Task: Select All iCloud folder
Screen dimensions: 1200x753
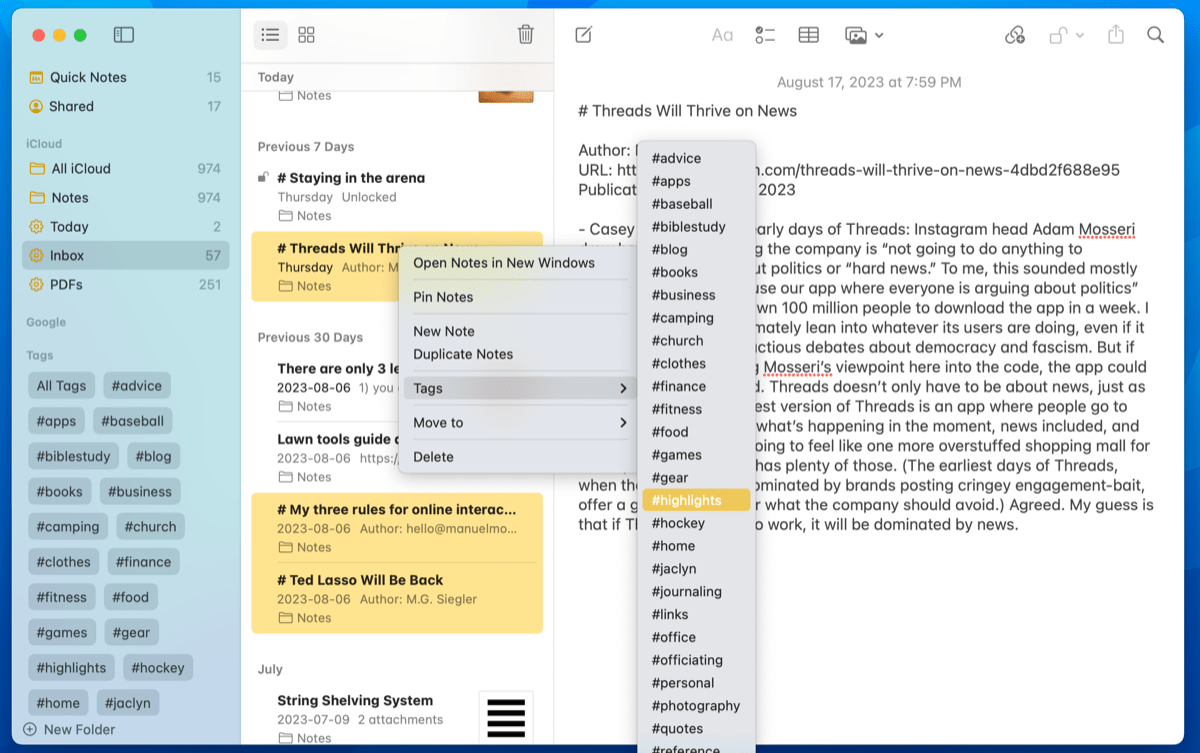Action: [125, 168]
